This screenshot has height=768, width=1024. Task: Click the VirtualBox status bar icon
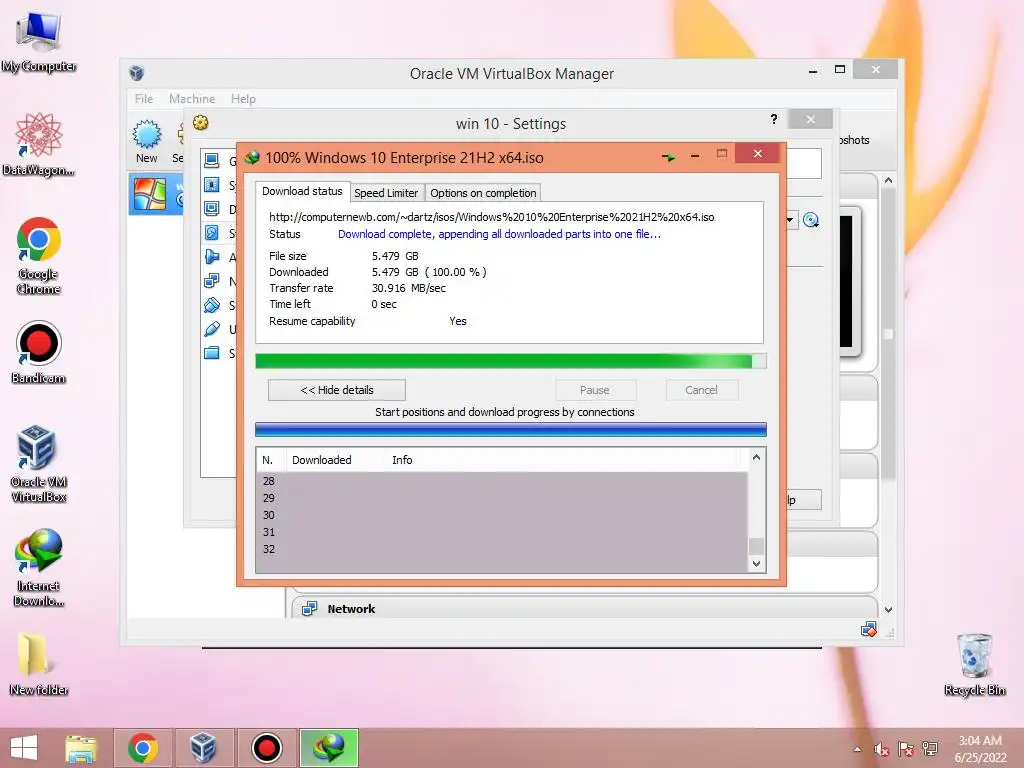pyautogui.click(x=869, y=630)
